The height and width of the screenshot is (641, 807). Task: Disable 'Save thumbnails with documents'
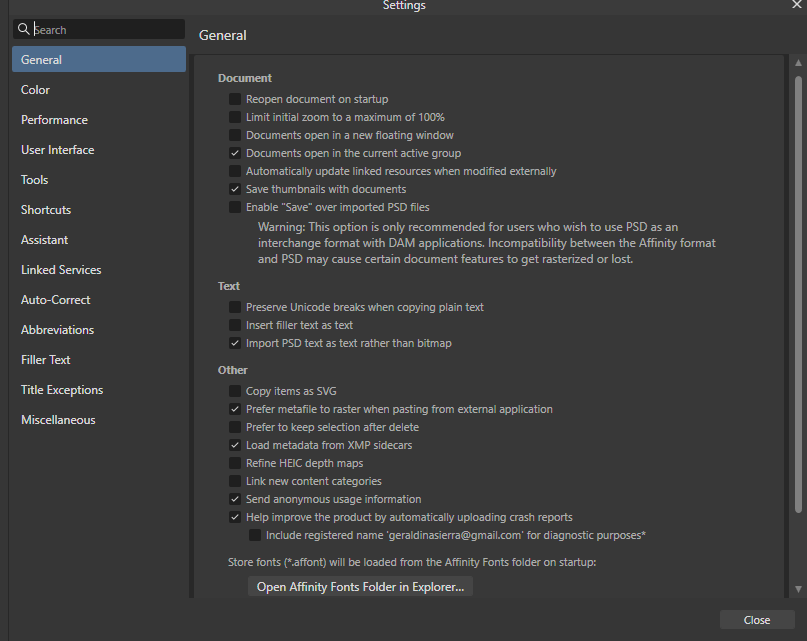[235, 189]
